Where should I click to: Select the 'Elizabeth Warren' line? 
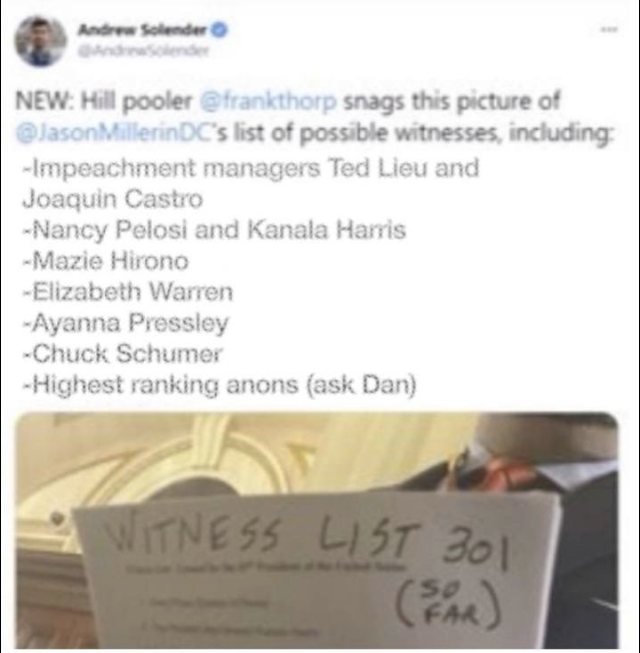[128, 292]
